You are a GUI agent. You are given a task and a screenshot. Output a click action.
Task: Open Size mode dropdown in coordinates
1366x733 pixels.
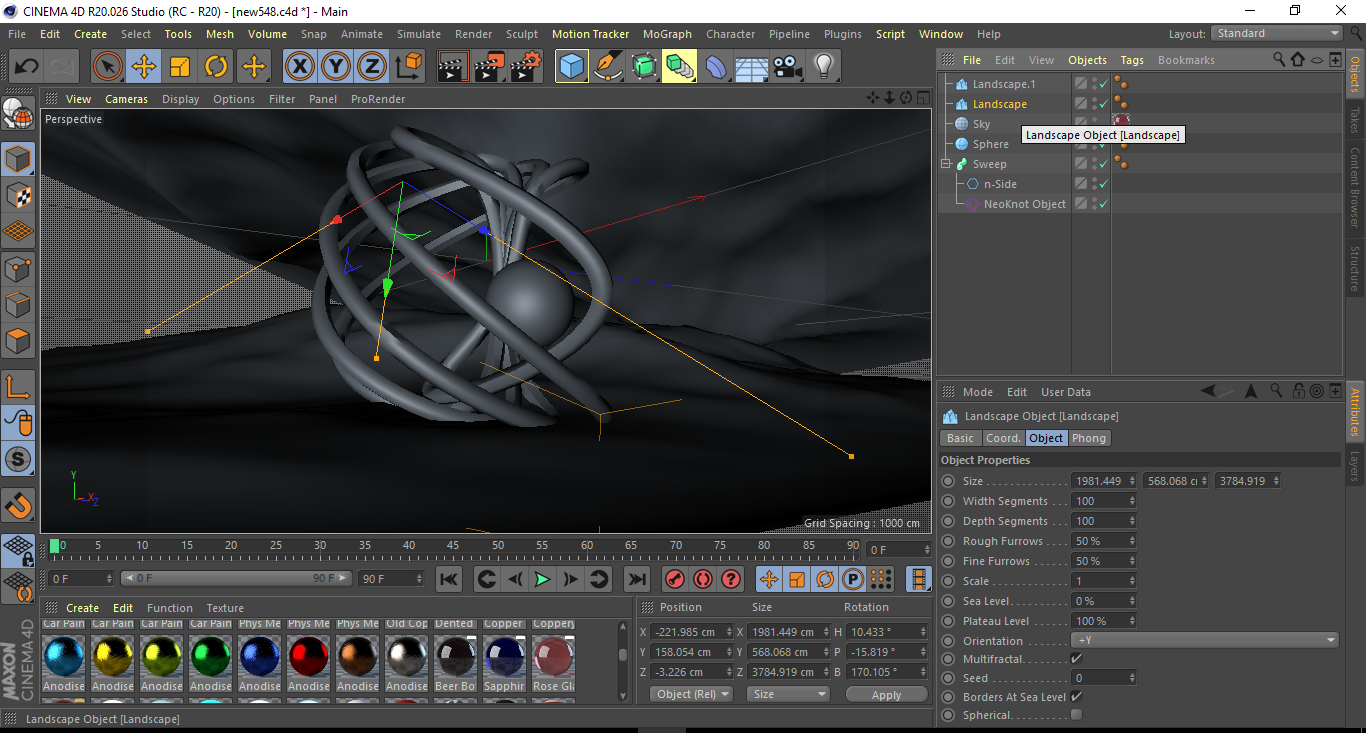point(789,694)
